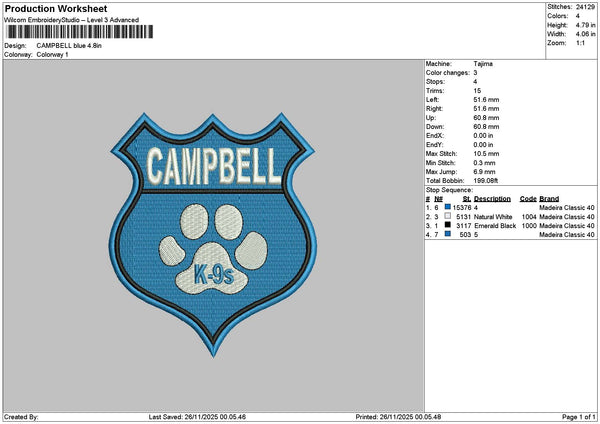Viewport: 600px width, 424px height.
Task: Click the Colors count 4
Action: [578, 16]
